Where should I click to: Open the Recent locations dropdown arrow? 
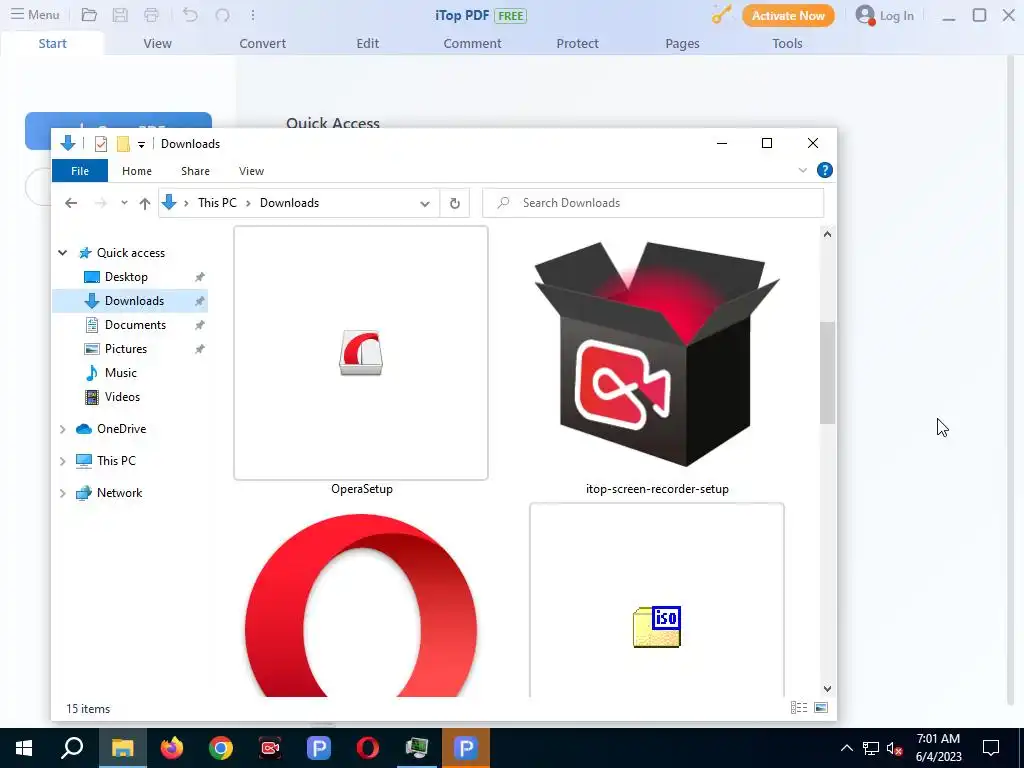pyautogui.click(x=124, y=203)
